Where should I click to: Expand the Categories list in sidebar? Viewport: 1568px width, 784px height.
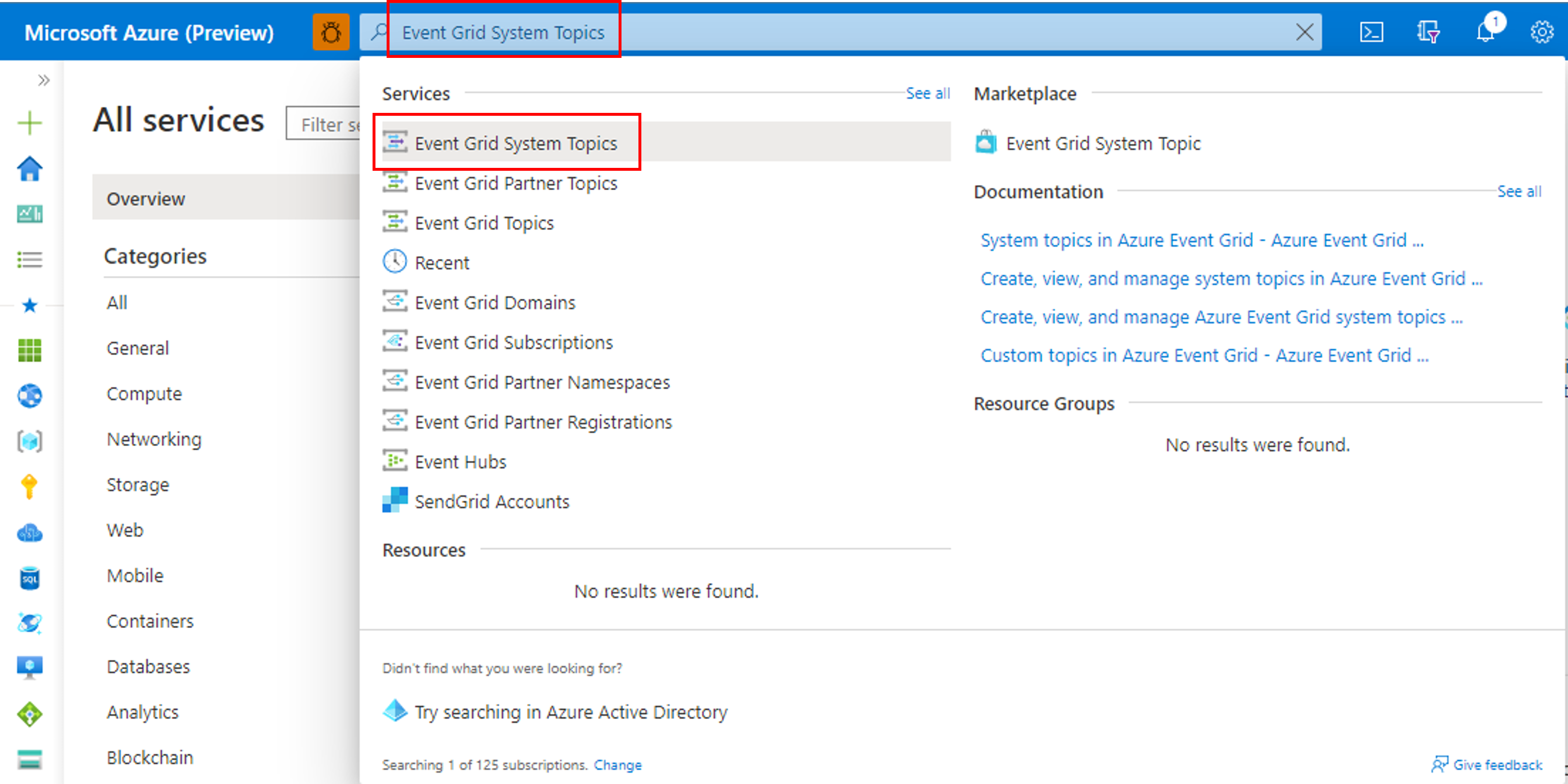click(156, 256)
